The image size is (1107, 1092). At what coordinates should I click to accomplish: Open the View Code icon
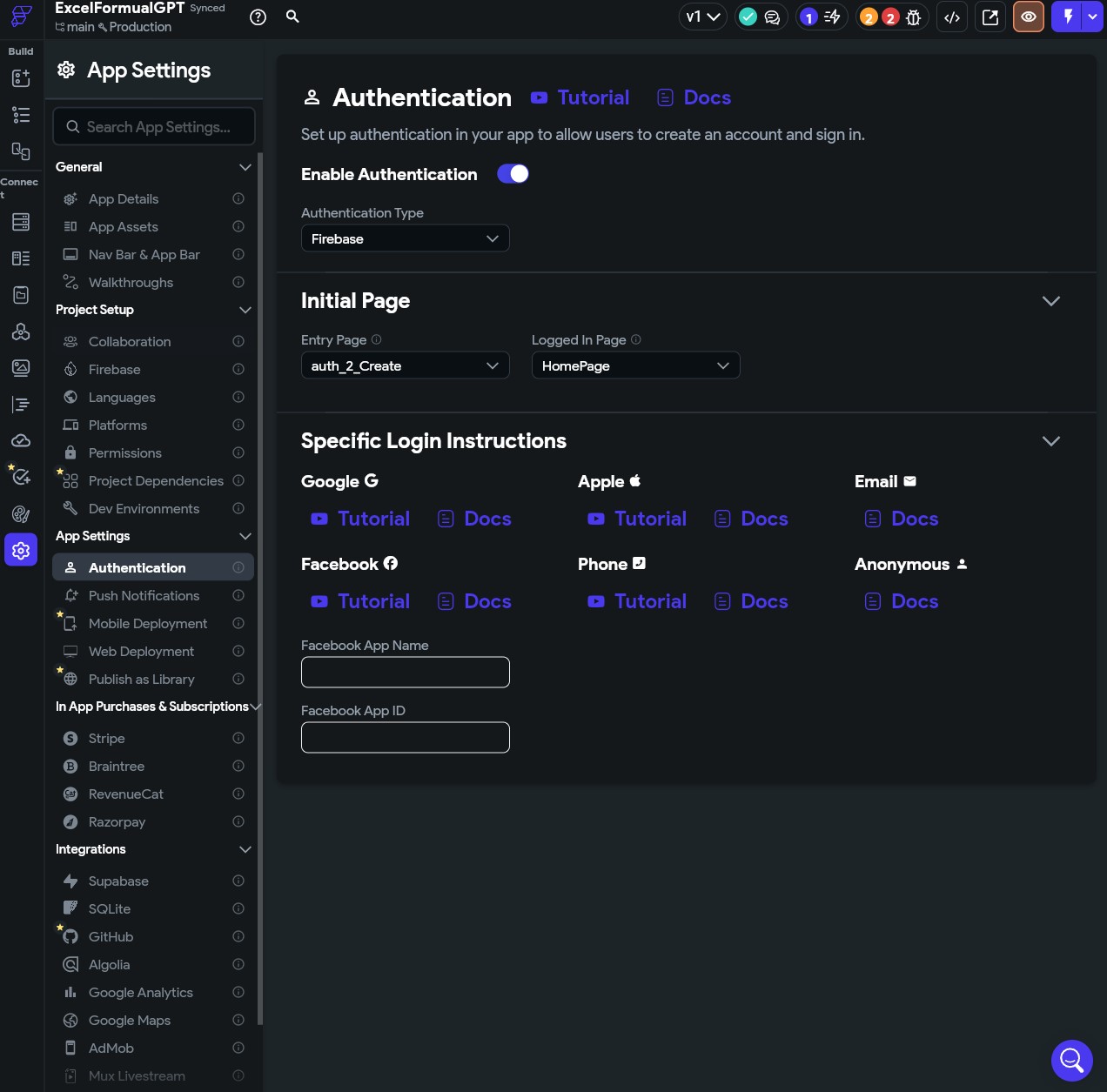[952, 17]
